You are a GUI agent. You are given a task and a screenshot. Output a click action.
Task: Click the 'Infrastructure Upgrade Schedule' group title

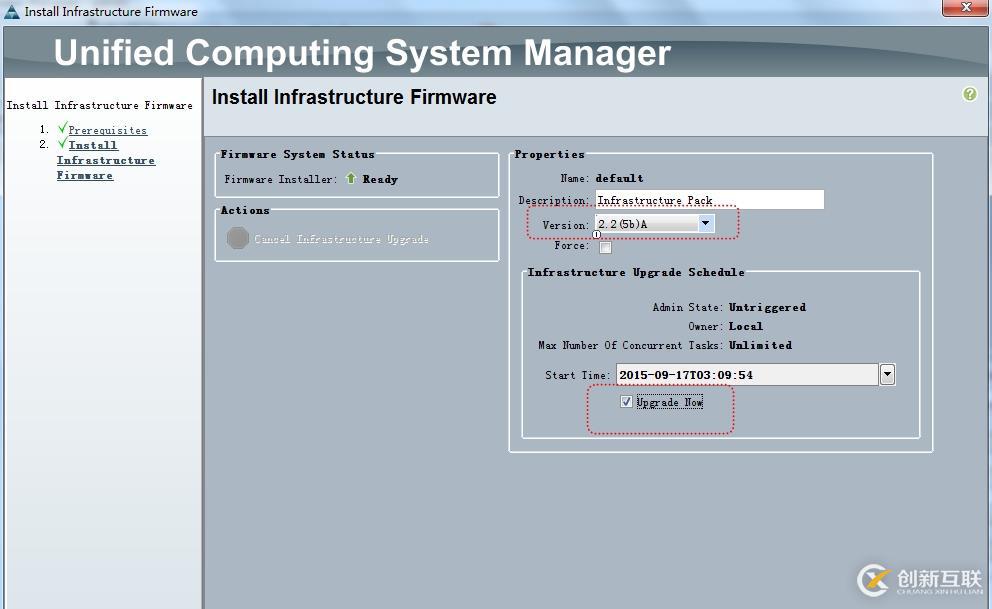pos(636,272)
